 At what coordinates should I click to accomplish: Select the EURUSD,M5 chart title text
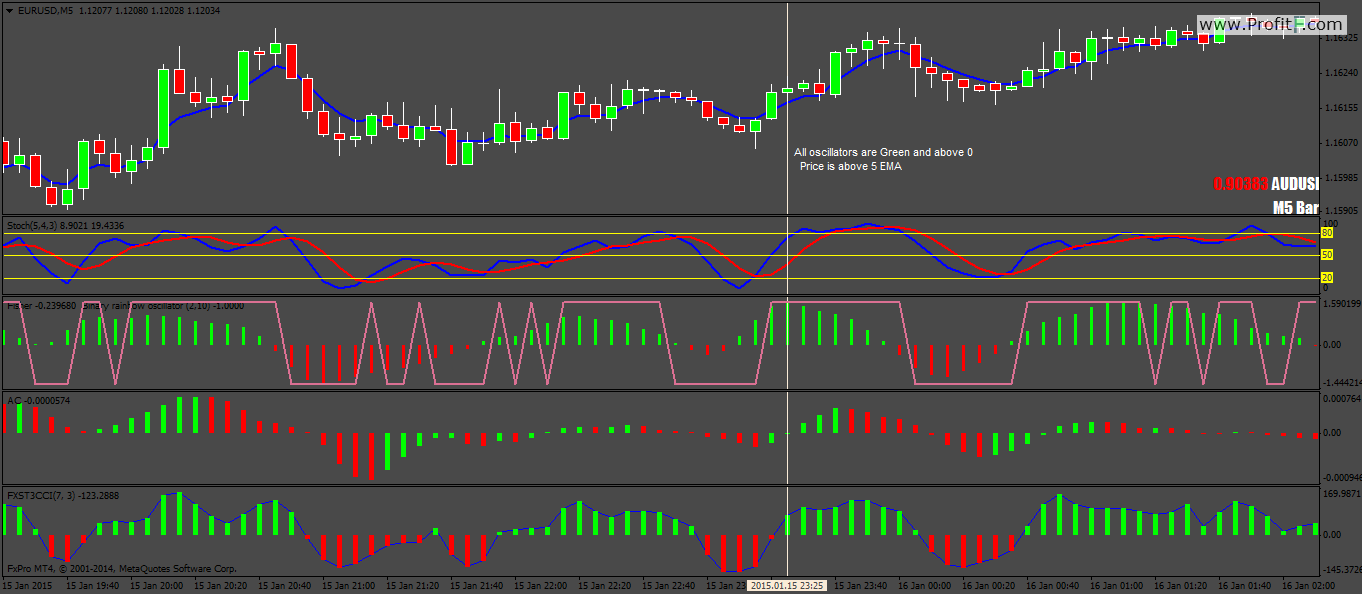[45, 10]
